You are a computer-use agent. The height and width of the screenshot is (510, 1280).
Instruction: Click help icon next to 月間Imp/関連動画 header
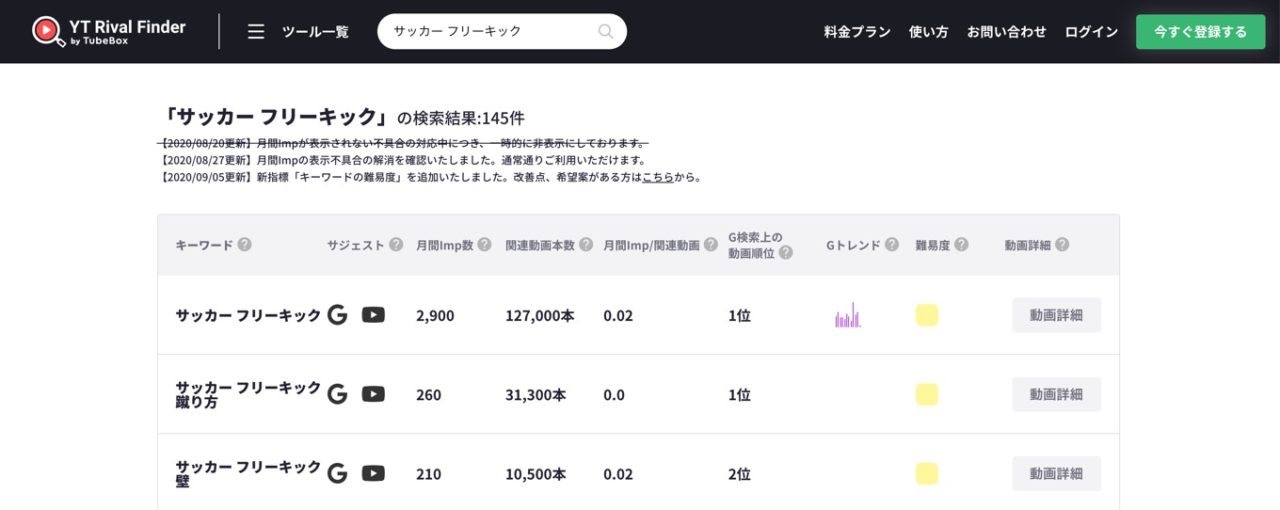[711, 245]
